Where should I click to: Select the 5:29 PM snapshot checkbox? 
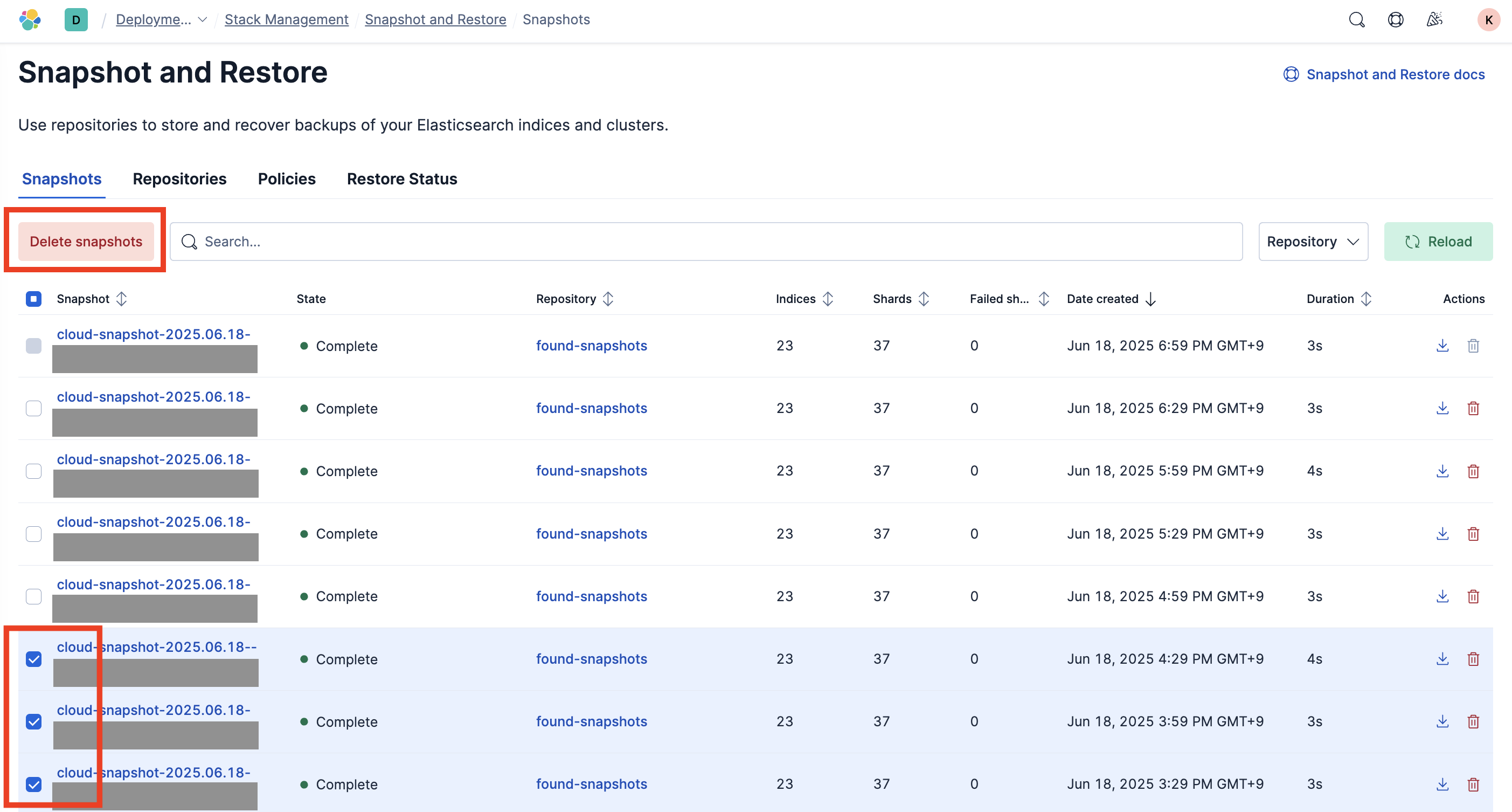click(34, 534)
